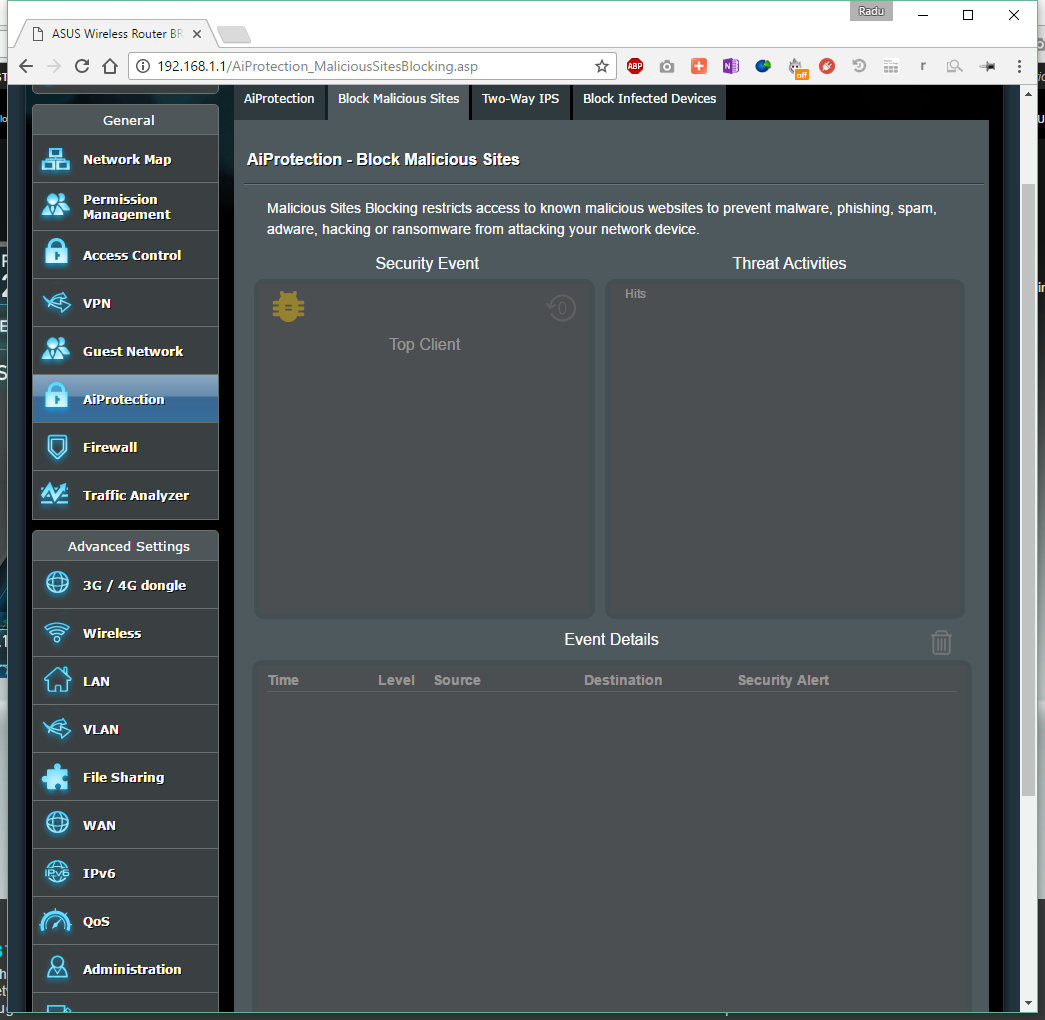Click the Source column header
This screenshot has width=1045, height=1020.
pos(457,680)
